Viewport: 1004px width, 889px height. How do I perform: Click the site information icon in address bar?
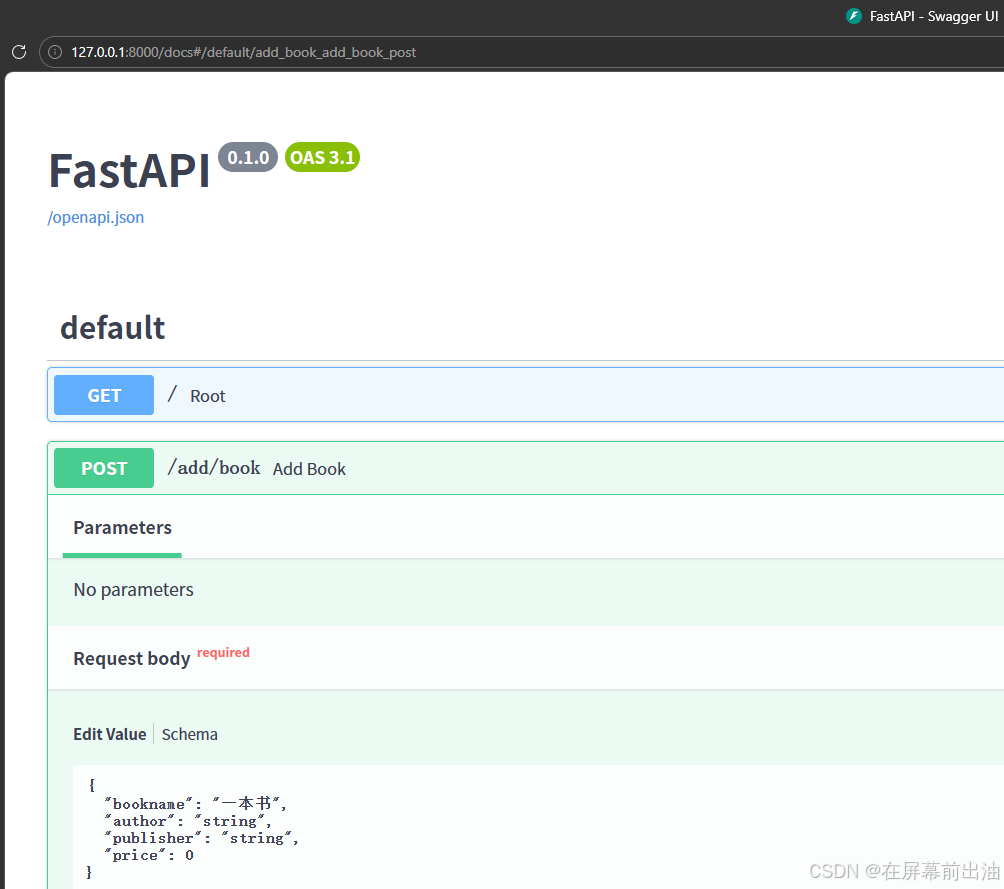56,52
